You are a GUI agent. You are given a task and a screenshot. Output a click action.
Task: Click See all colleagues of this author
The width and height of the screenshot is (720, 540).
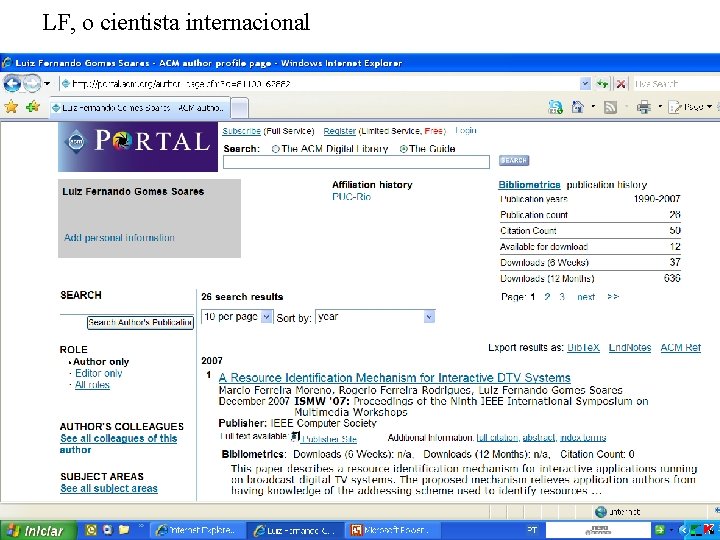point(118,444)
